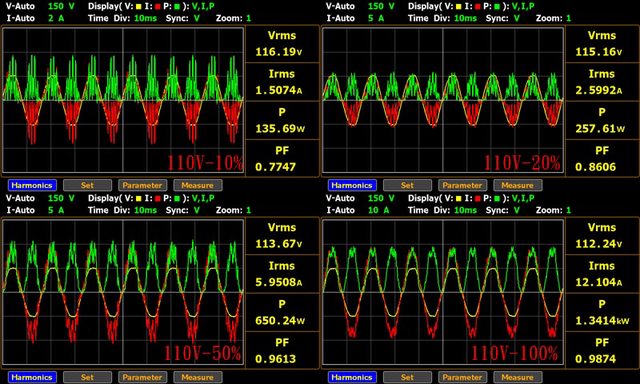Image resolution: width=640 pixels, height=384 pixels.
Task: Select Measure in the 110V-100% panel
Action: tap(518, 377)
